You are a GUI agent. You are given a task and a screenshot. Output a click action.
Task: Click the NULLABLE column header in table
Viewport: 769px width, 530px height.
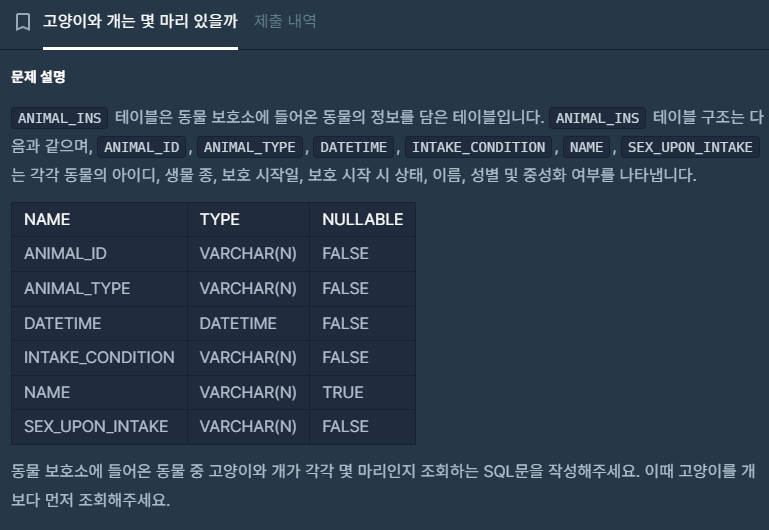click(363, 219)
